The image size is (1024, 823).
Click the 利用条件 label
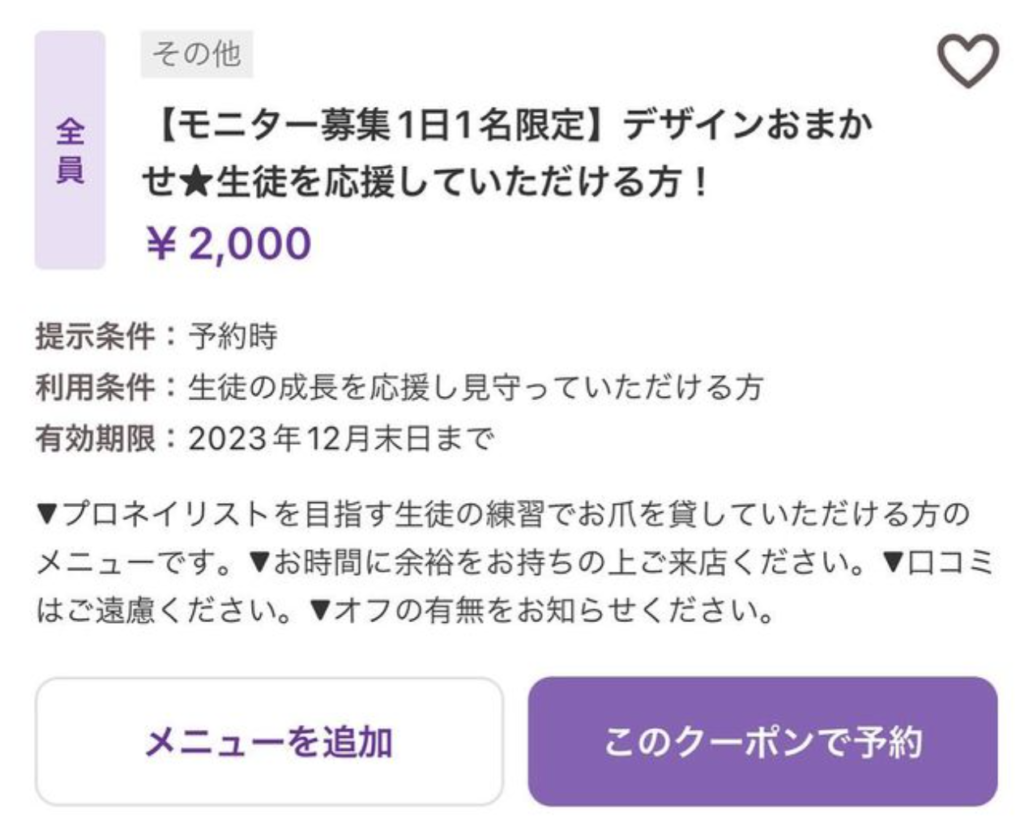(94, 388)
